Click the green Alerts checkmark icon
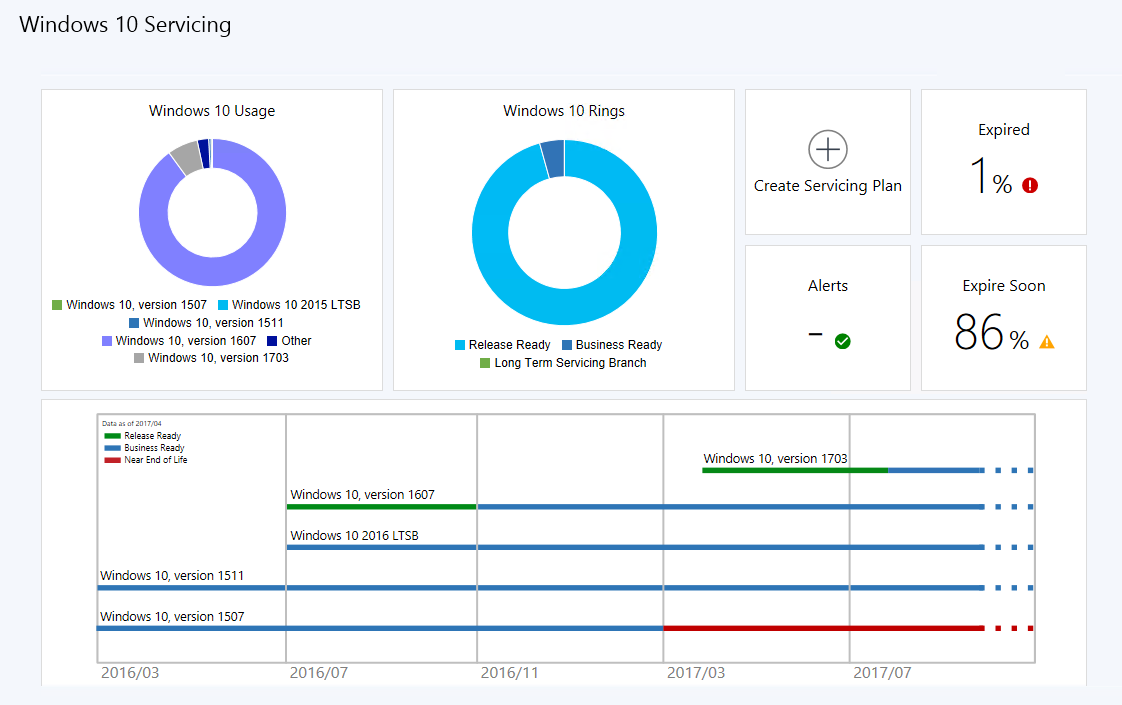Screen dimensions: 1122x705 843,341
